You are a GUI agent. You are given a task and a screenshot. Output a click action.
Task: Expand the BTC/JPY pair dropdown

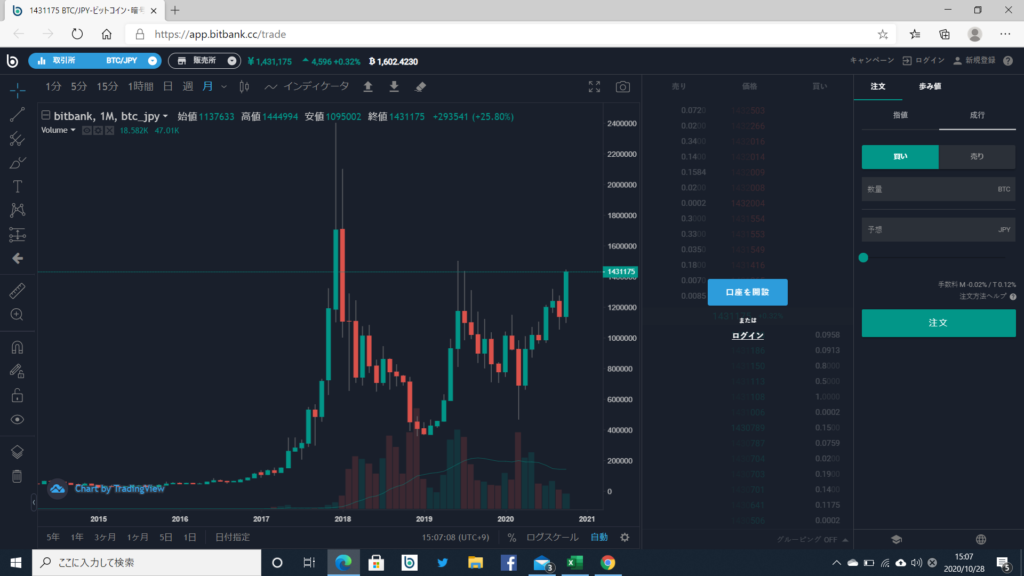point(152,61)
